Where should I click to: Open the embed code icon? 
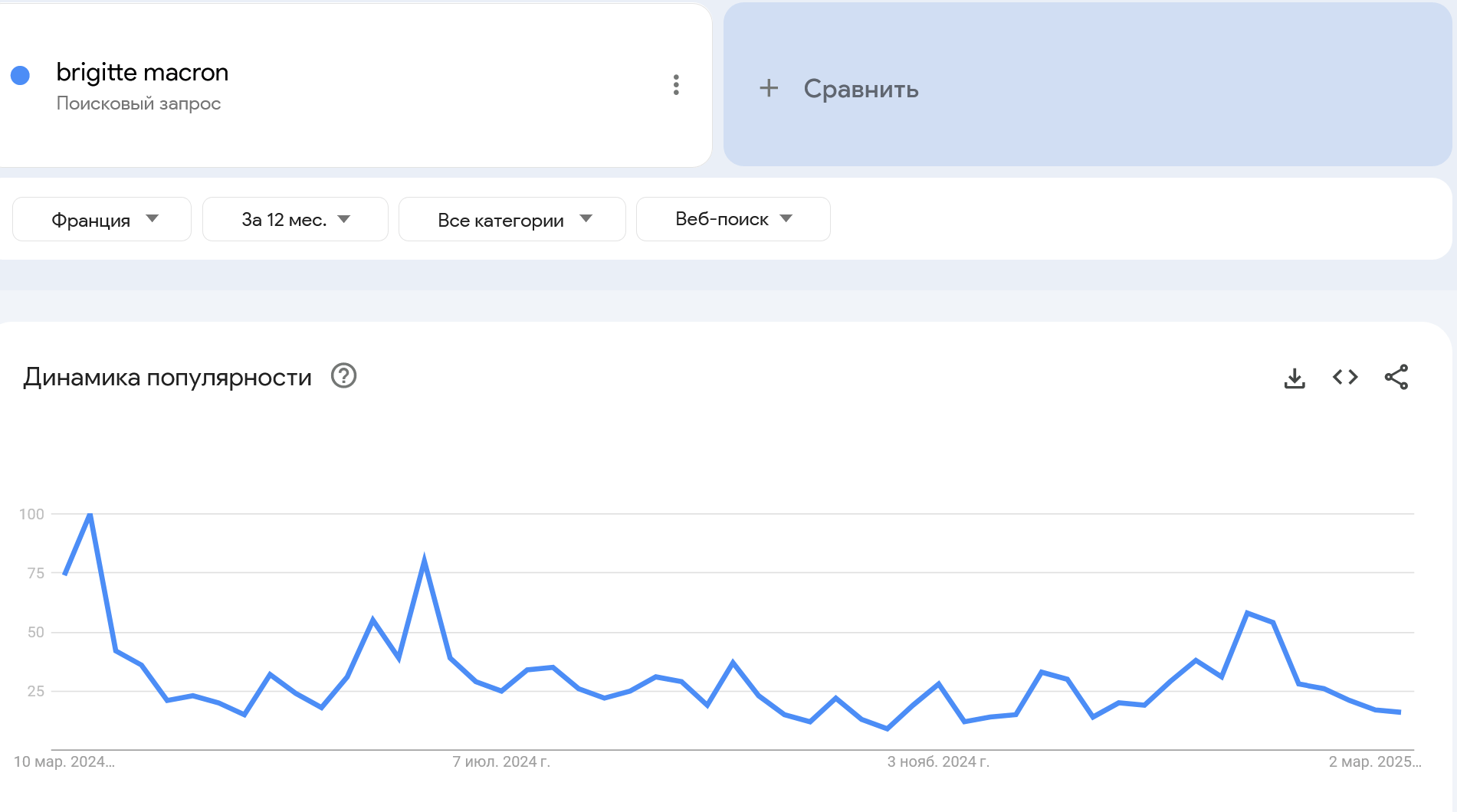1344,377
